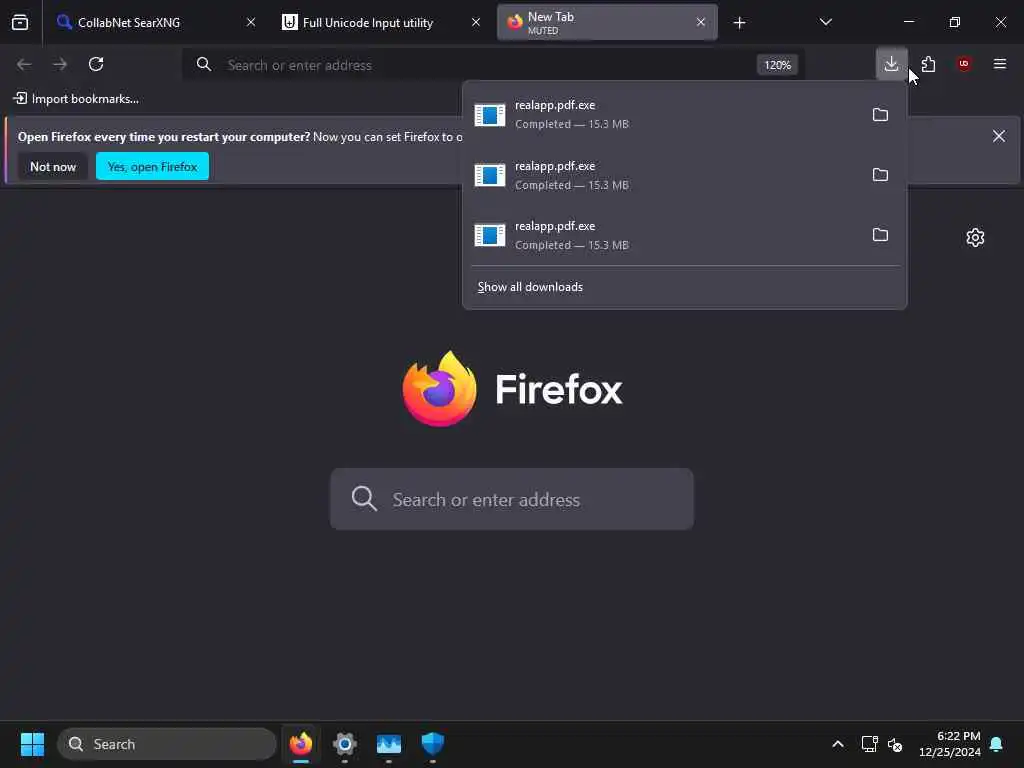Screen dimensions: 1024x768
Task: Reset the 120% zoom level badge
Action: [777, 65]
